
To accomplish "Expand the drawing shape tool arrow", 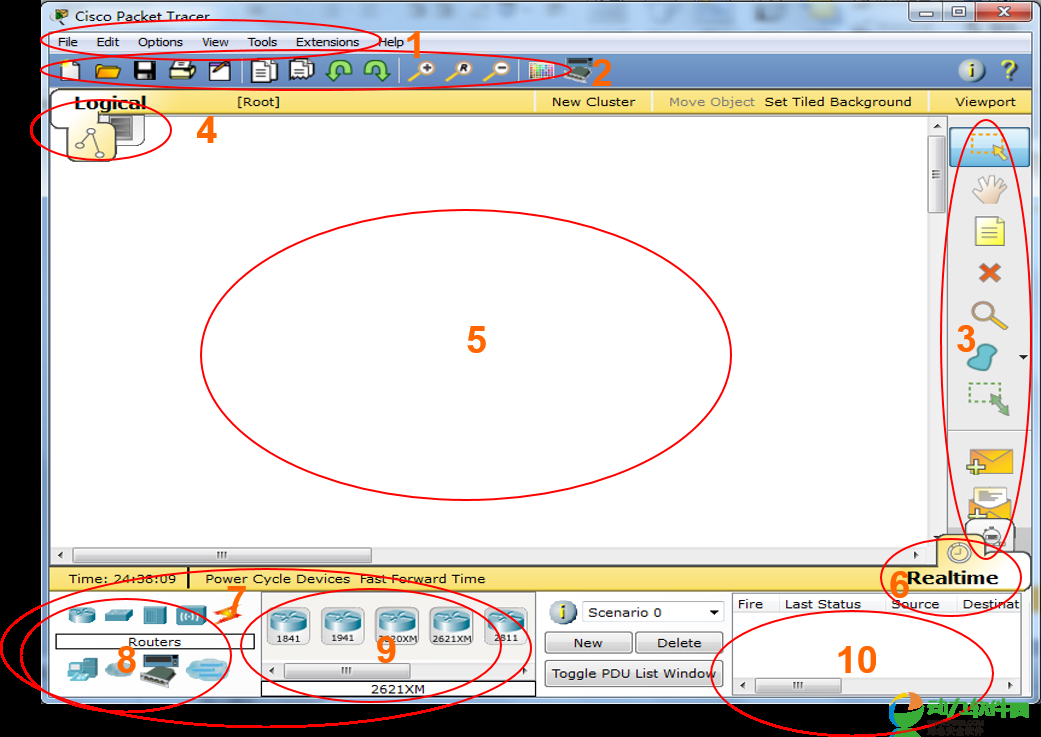I will (1023, 357).
